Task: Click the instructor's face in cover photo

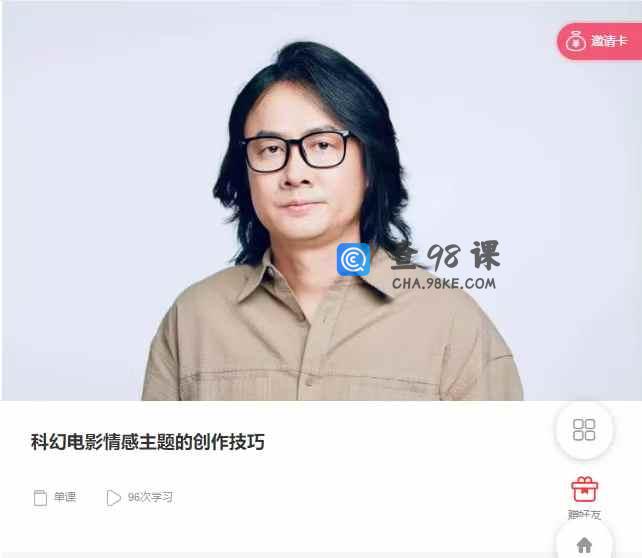Action: coord(302,172)
